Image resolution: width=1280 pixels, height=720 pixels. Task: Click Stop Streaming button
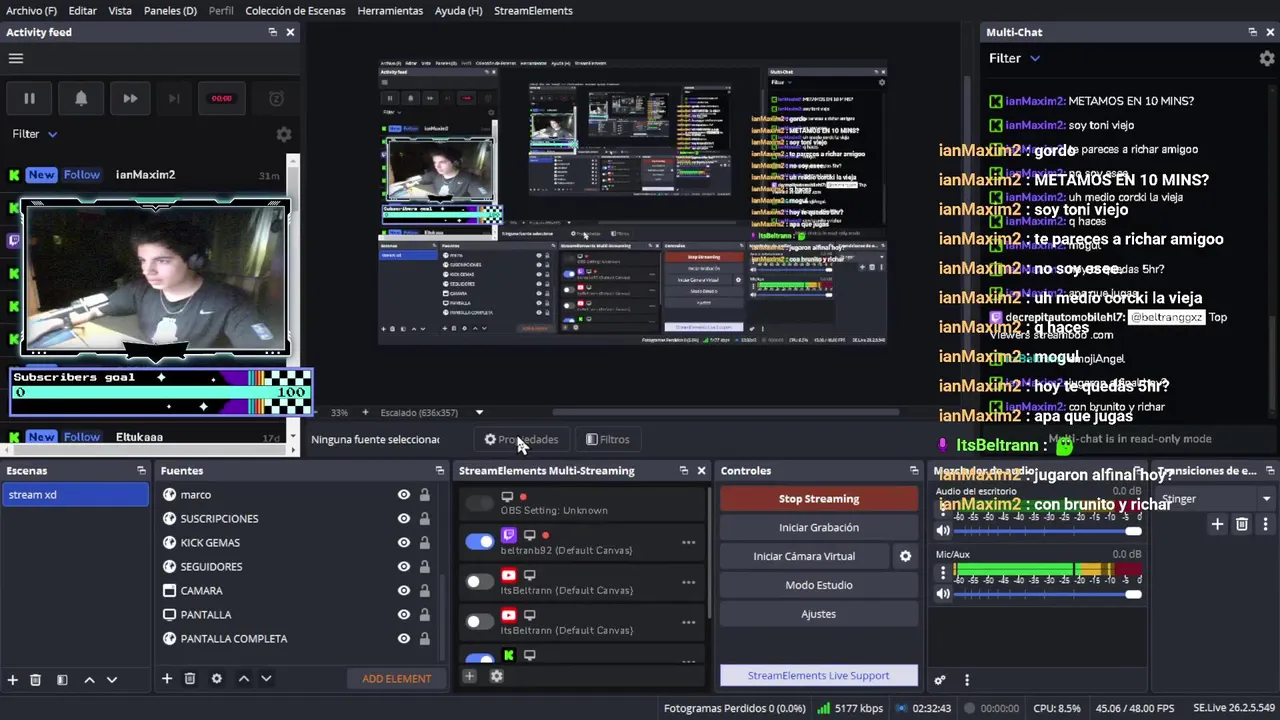(819, 499)
